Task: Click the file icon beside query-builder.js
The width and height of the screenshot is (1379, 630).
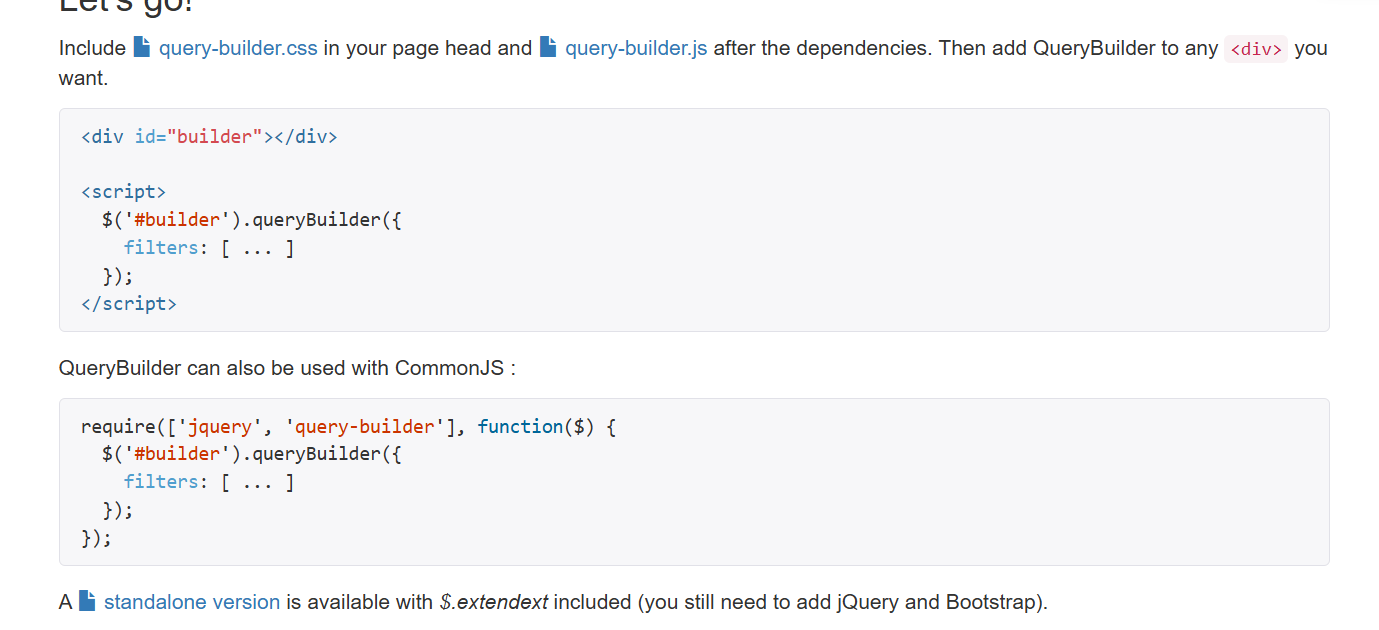Action: (548, 47)
